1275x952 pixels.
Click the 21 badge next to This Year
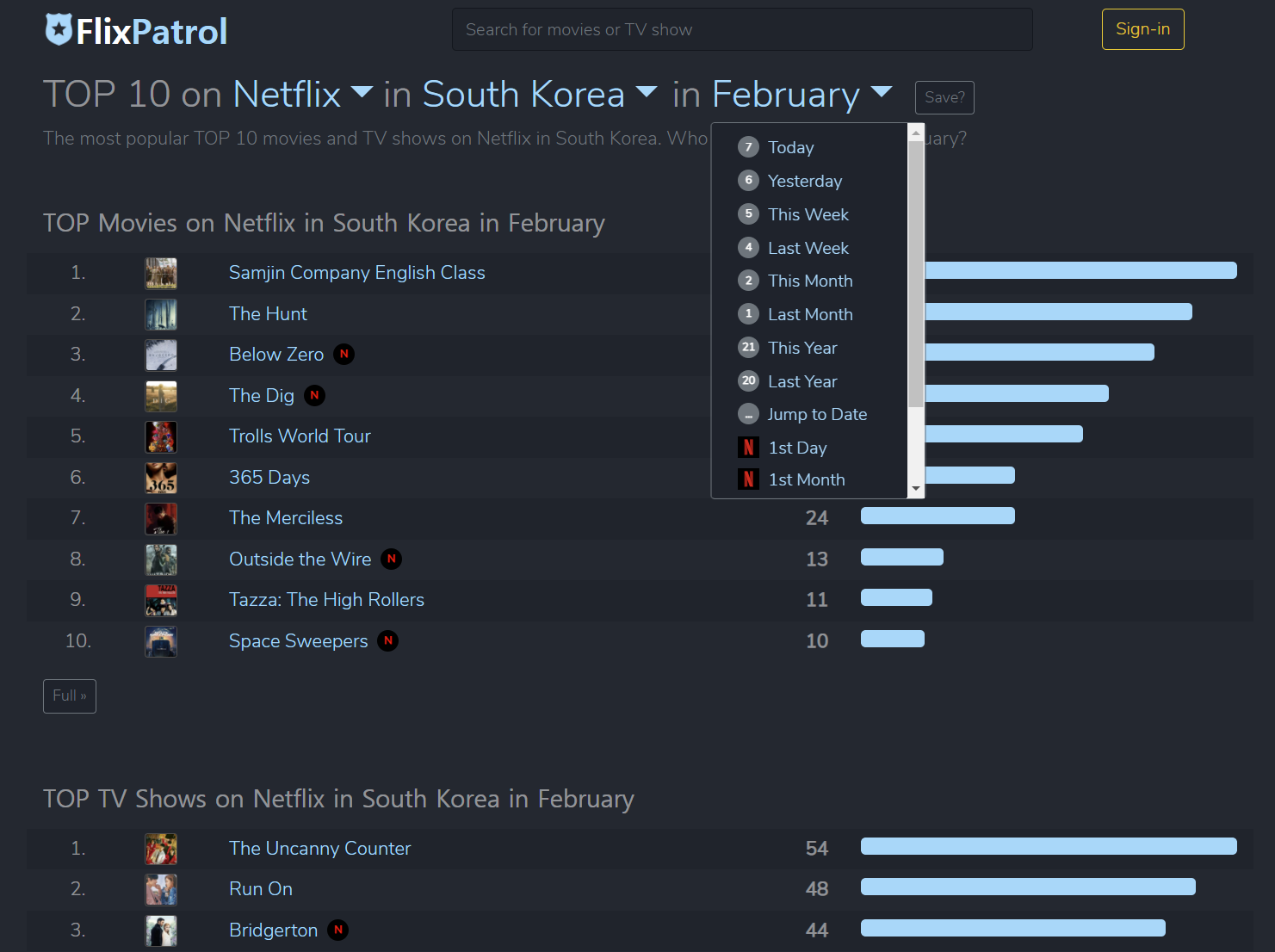(x=749, y=347)
